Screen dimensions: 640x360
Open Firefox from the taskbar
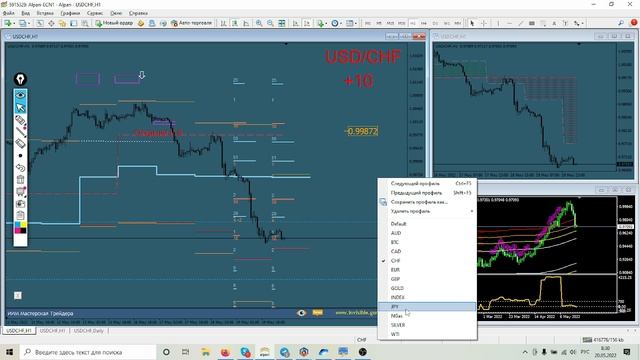[x=225, y=352]
